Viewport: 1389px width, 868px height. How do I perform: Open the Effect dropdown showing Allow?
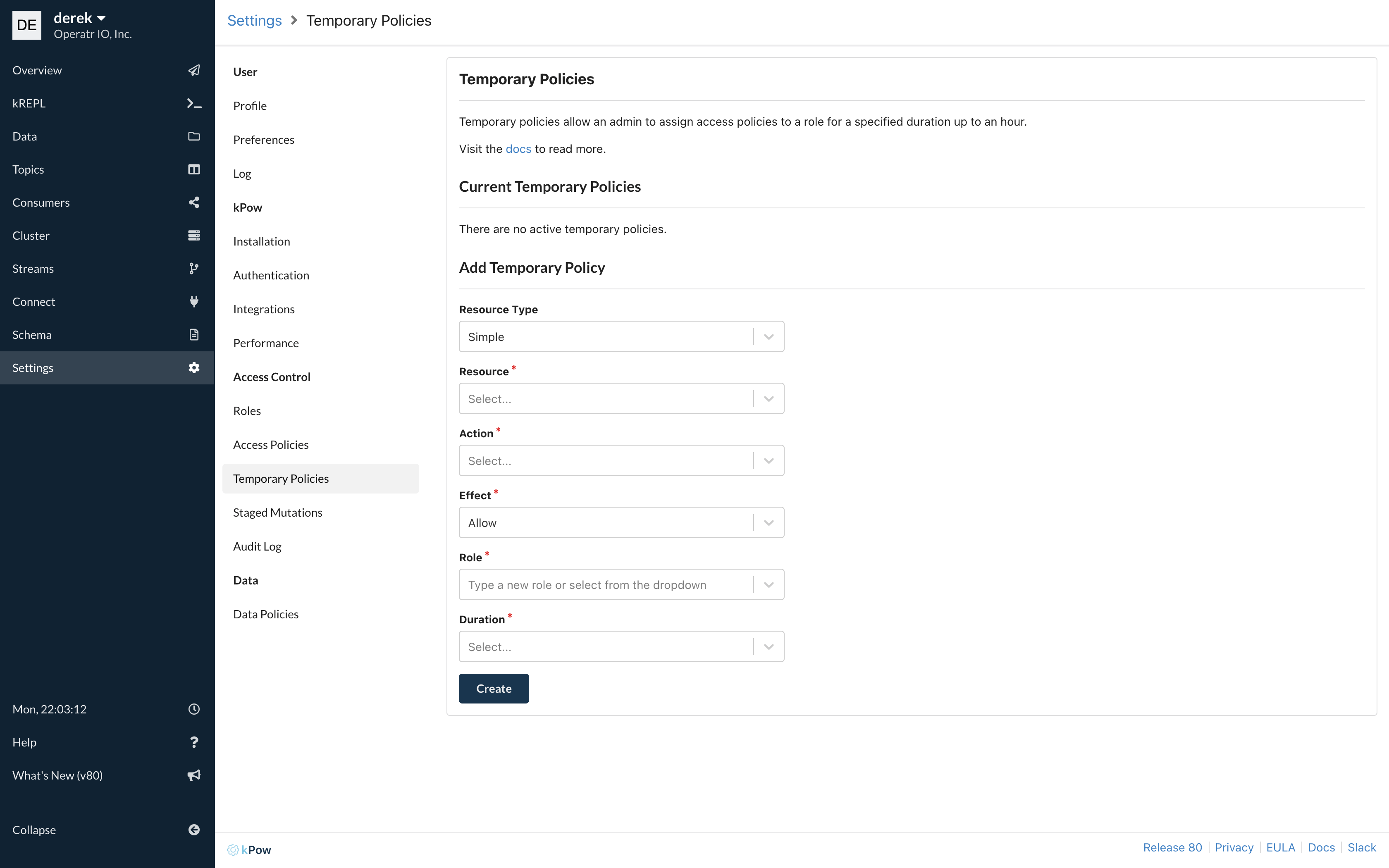[x=621, y=522]
